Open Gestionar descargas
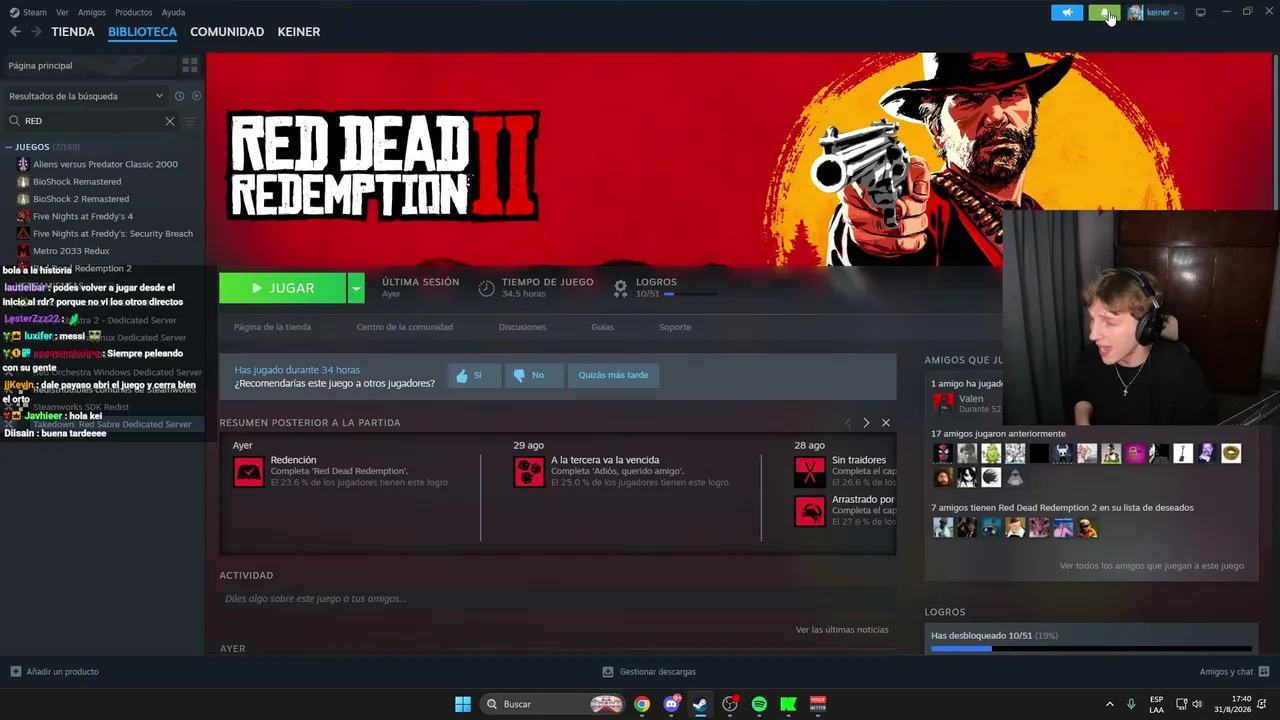1280x720 pixels. click(649, 672)
